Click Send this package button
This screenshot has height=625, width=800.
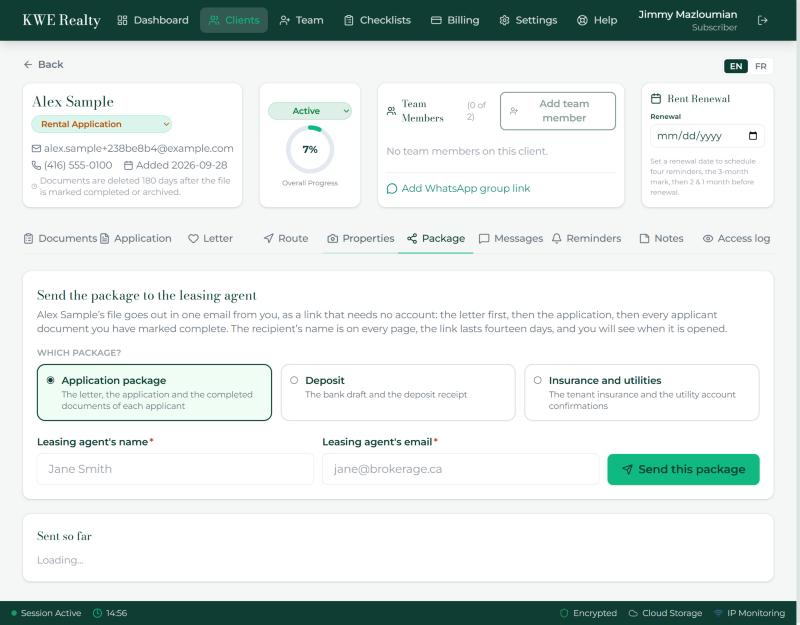[683, 469]
